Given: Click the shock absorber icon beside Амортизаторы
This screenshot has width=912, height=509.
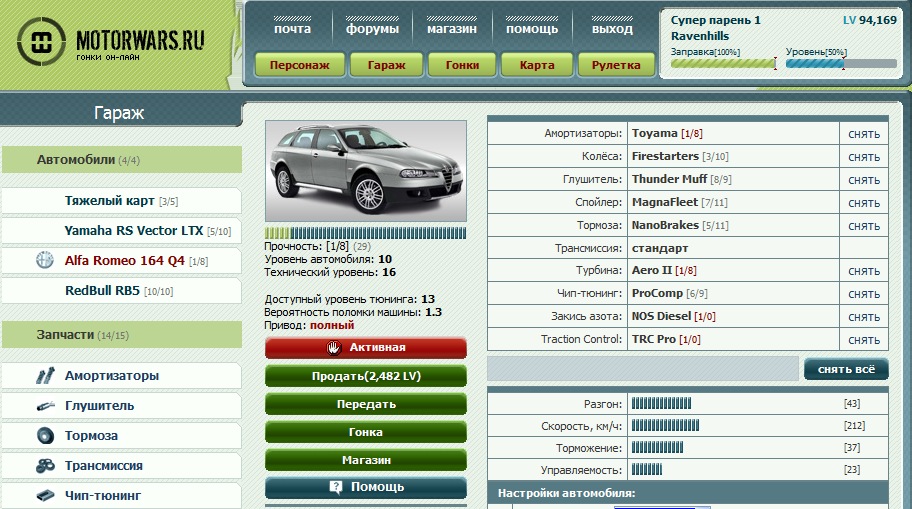Looking at the screenshot, I should (45, 376).
